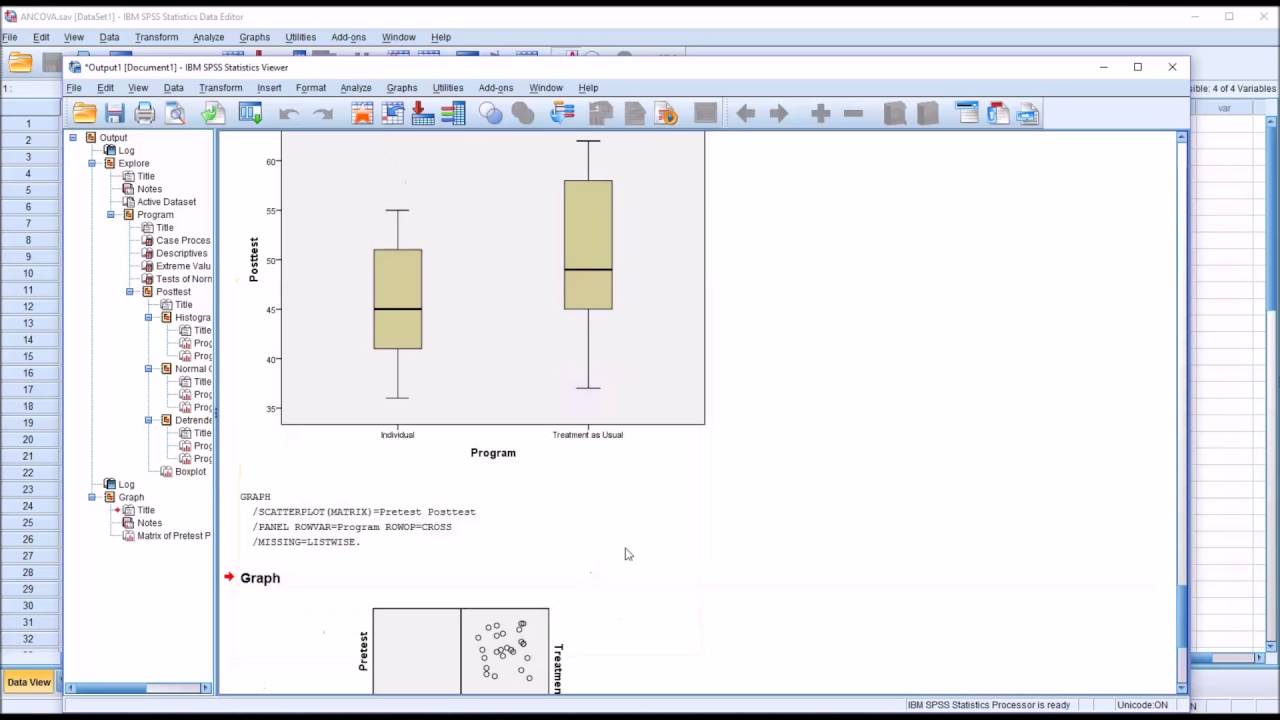This screenshot has width=1280, height=720.
Task: Click the Go to Data icon
Action: tap(362, 114)
